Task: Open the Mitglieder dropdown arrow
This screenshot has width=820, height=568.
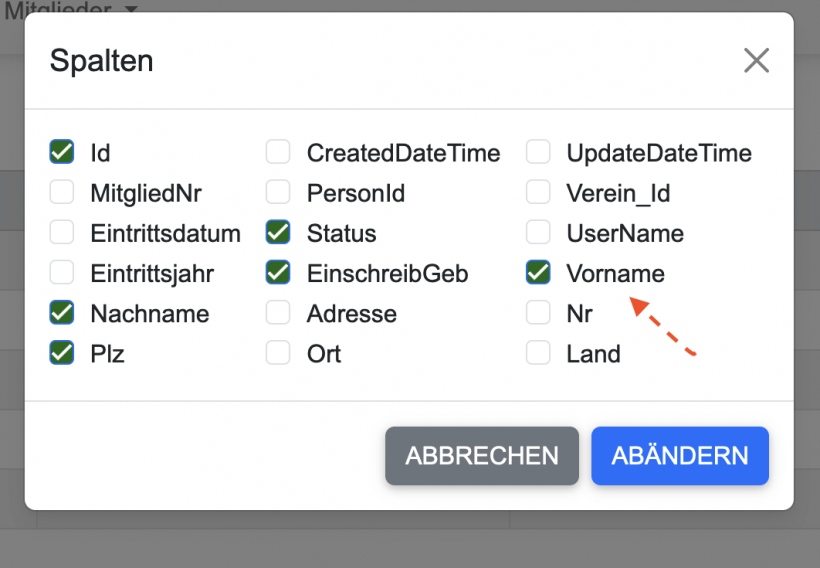Action: (x=131, y=8)
